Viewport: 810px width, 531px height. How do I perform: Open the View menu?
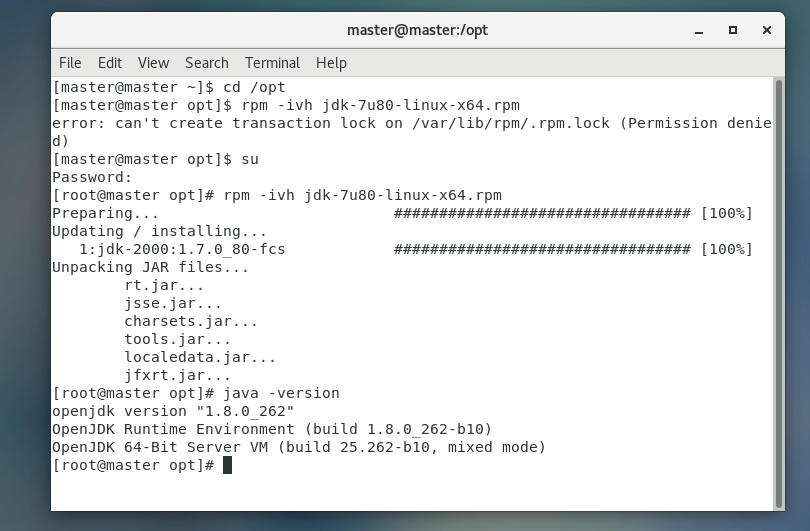click(153, 63)
